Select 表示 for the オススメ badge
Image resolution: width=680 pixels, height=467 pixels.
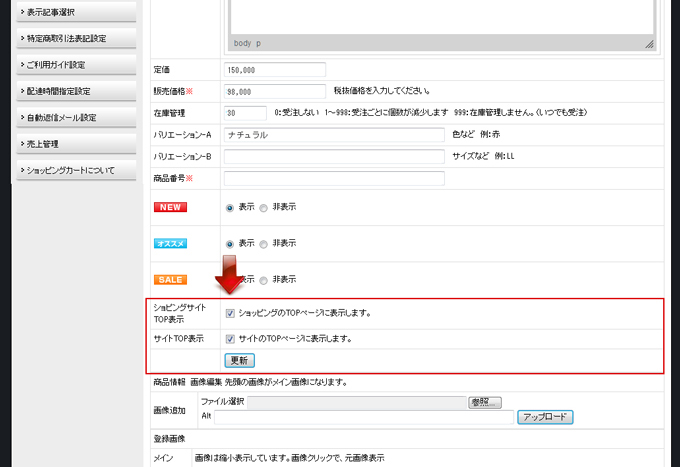click(231, 244)
